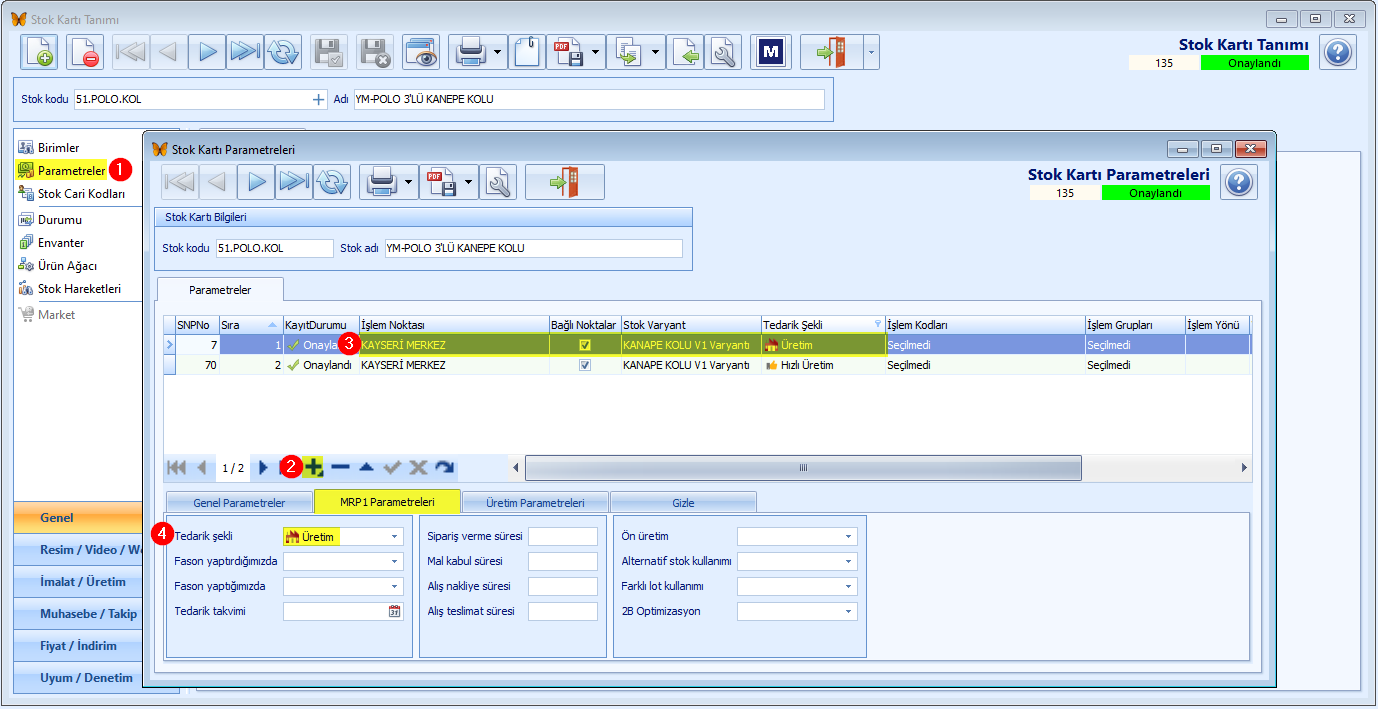Viewport: 1378px width, 709px height.
Task: Click grid horizontal scrollbar thumb
Action: 803,467
